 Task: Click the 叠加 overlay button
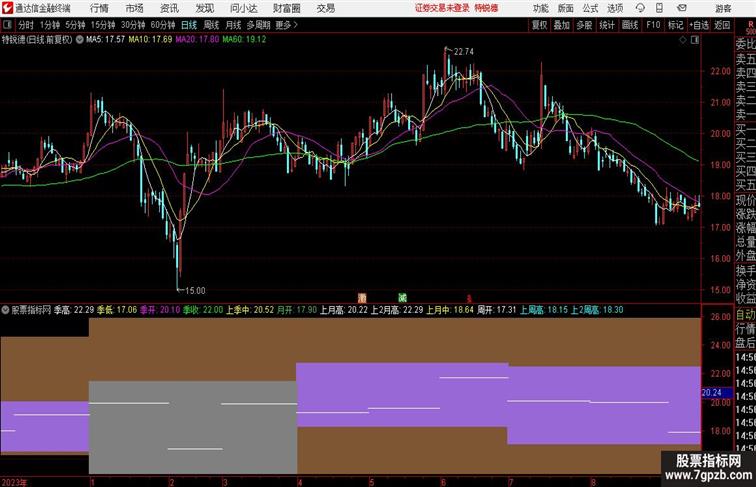point(562,25)
